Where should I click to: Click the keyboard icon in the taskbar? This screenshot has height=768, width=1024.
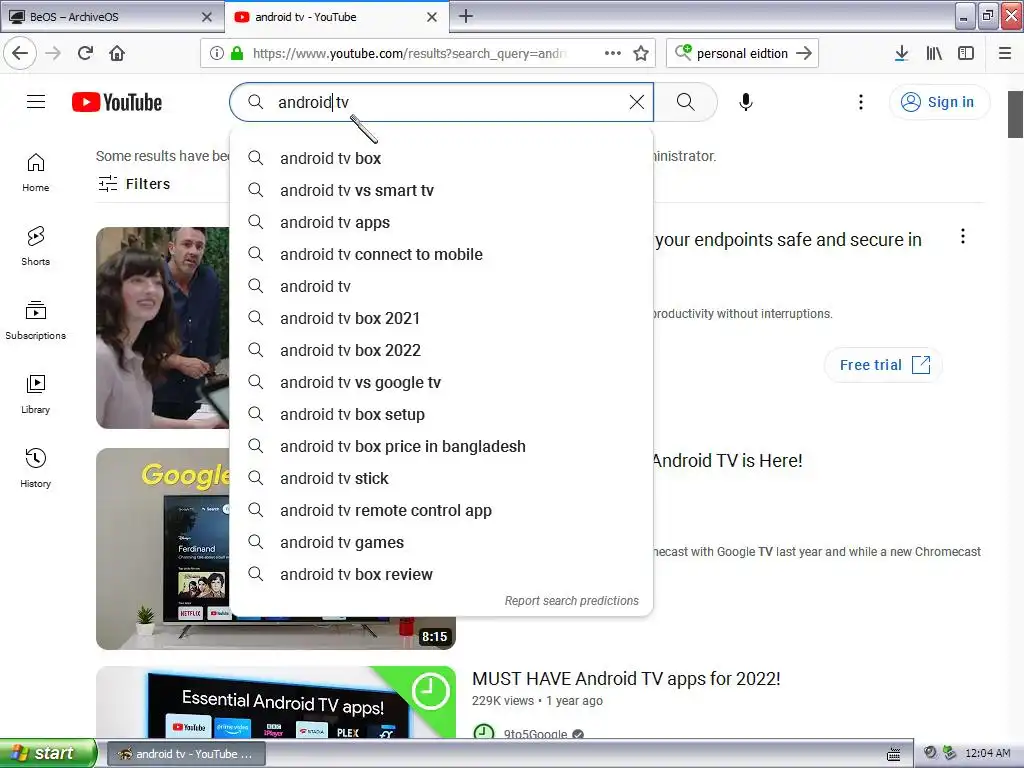tap(893, 754)
